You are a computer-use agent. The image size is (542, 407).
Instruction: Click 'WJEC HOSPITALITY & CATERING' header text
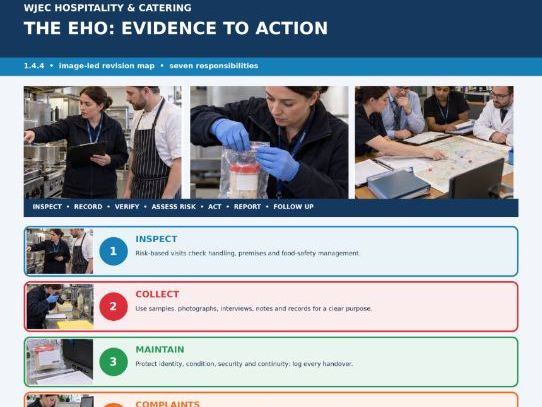pos(108,8)
